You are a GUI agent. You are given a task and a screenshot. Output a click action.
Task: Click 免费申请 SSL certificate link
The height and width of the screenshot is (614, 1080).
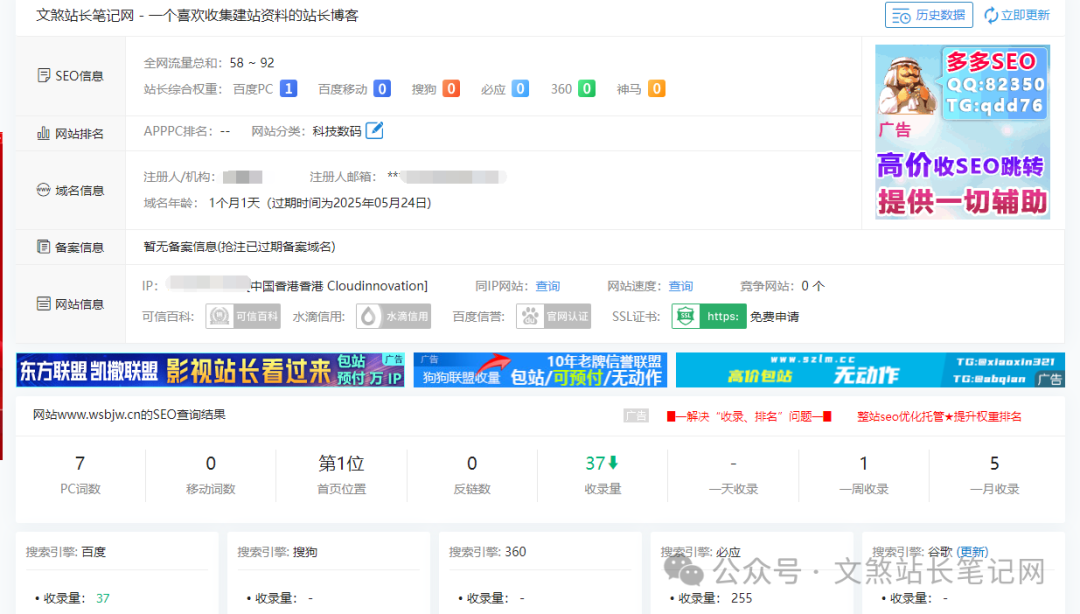(775, 316)
